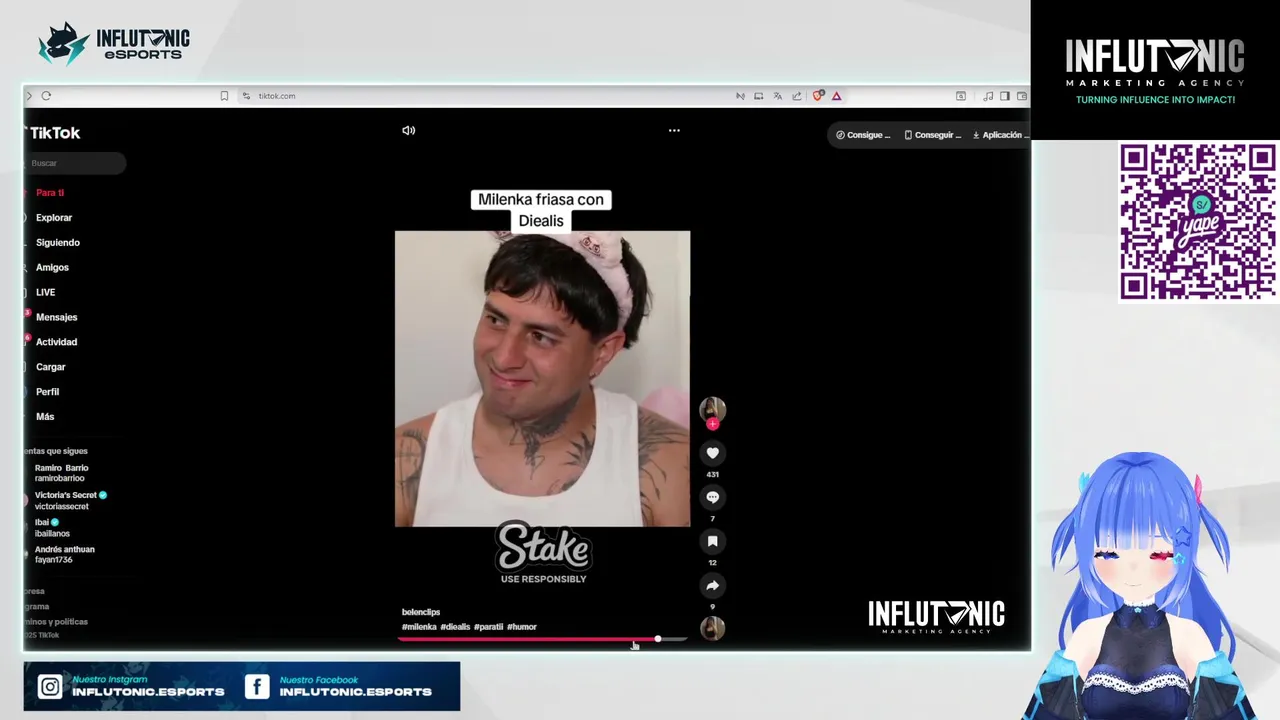Click the Brave shields icon

[x=818, y=96]
